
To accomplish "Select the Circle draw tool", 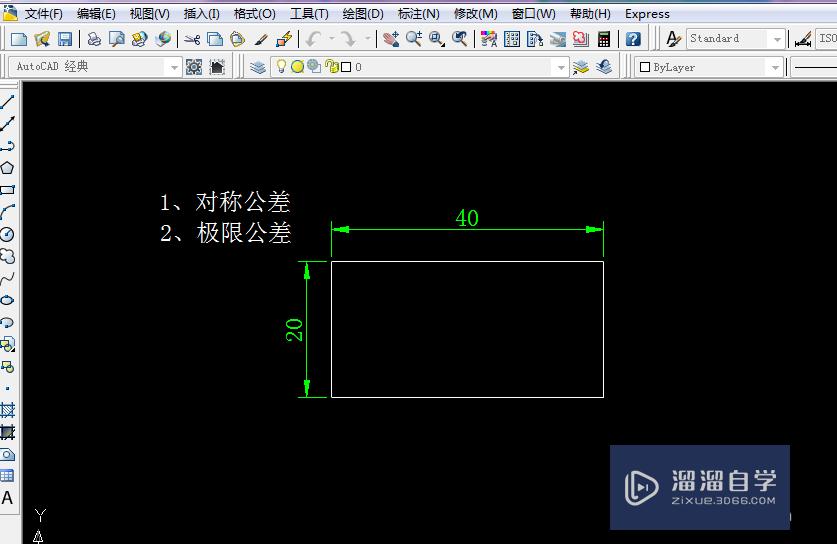I will [x=7, y=234].
